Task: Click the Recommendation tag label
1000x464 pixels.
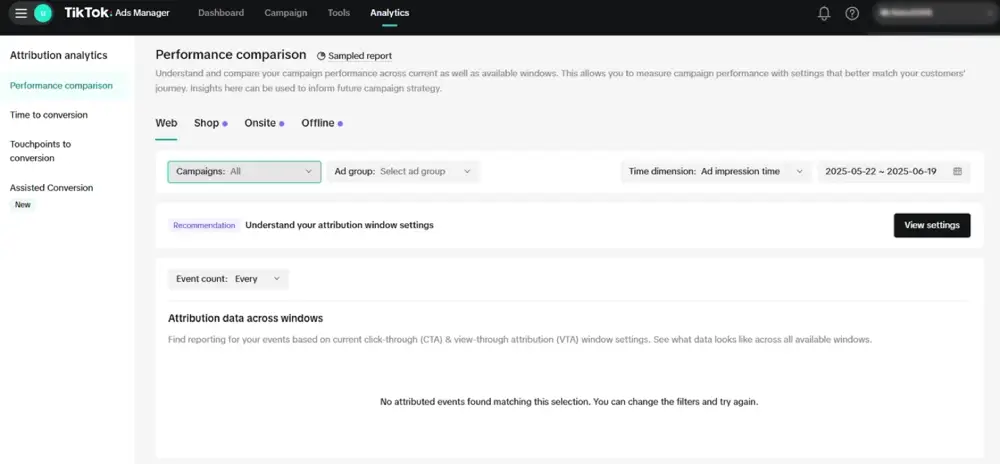Action: (x=204, y=226)
